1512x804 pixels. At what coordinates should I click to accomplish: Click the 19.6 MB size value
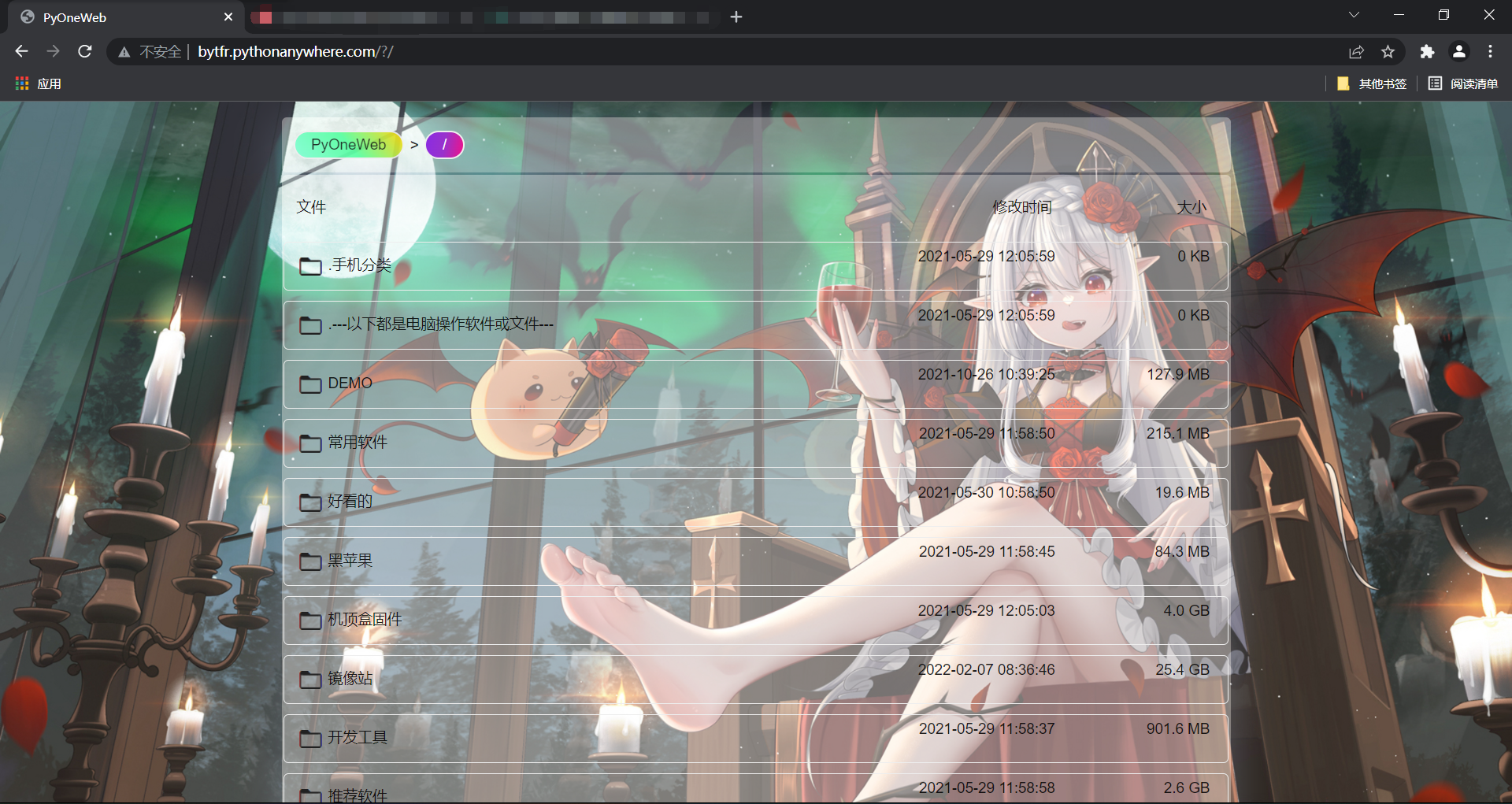pyautogui.click(x=1182, y=493)
